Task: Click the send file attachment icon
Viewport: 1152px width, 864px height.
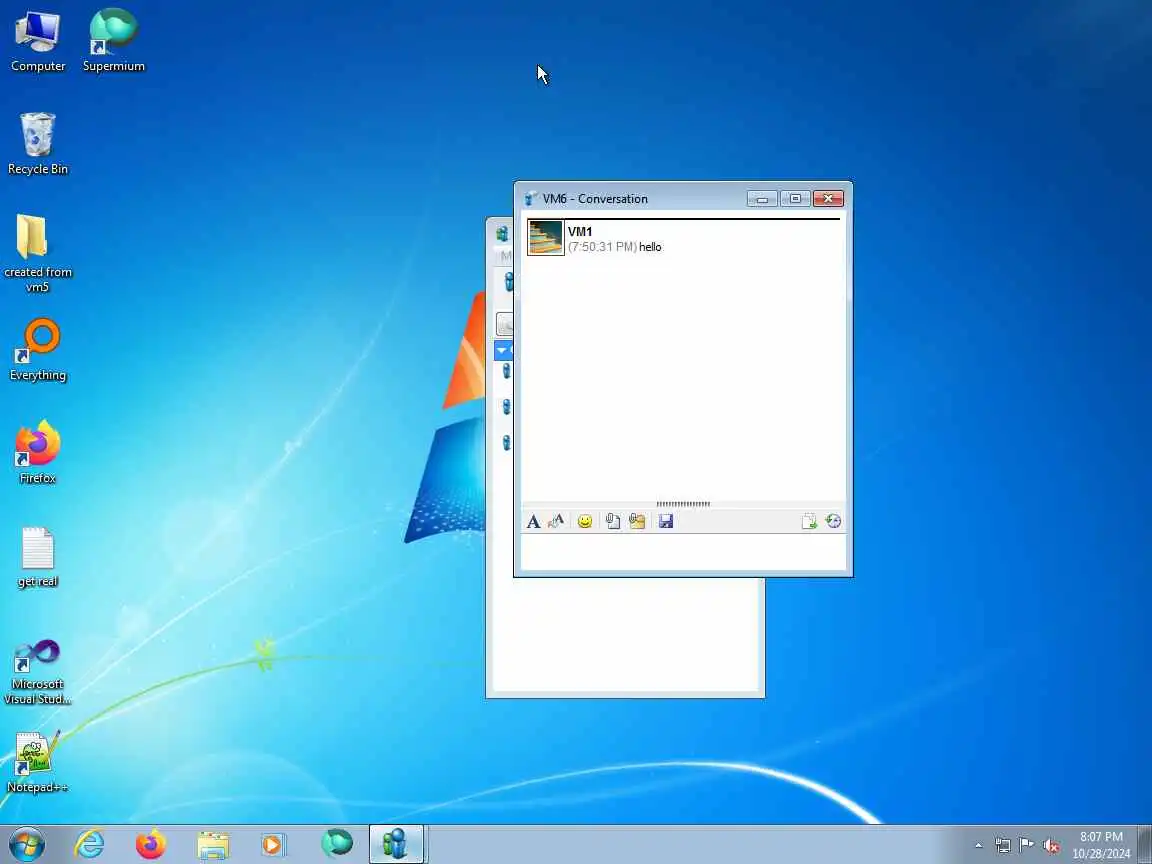Action: 613,522
